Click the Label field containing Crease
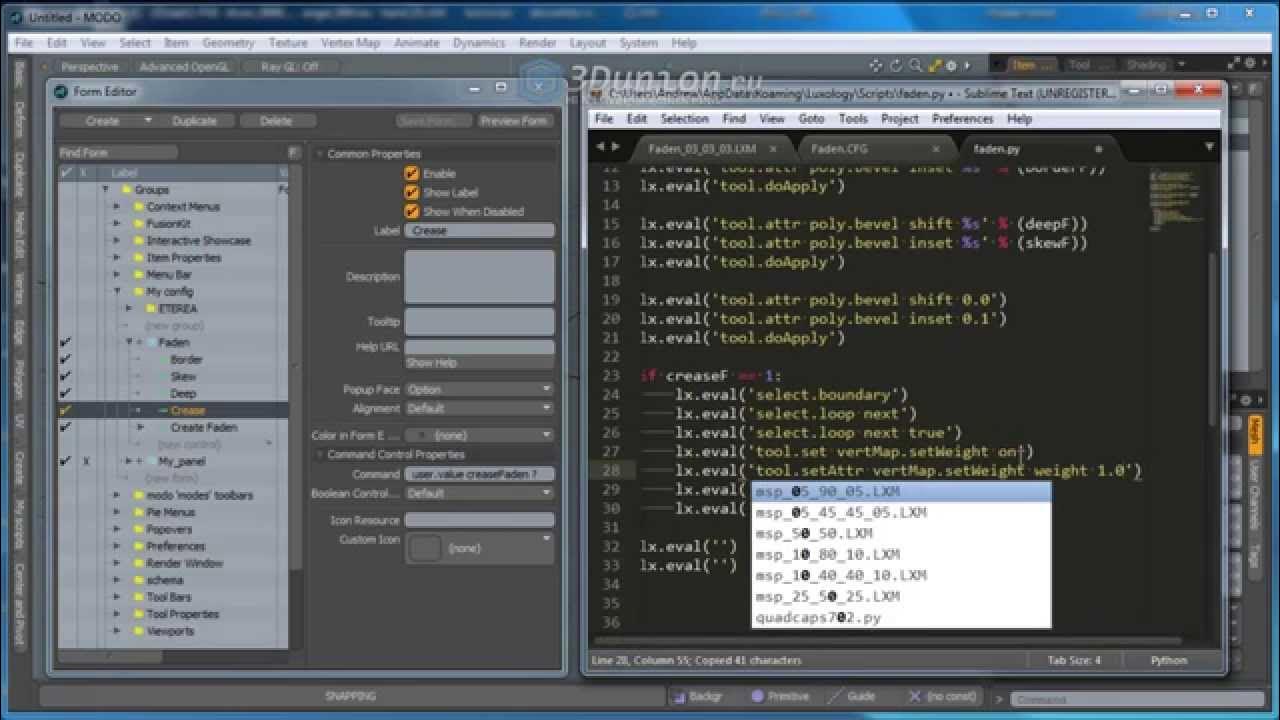 pyautogui.click(x=479, y=230)
